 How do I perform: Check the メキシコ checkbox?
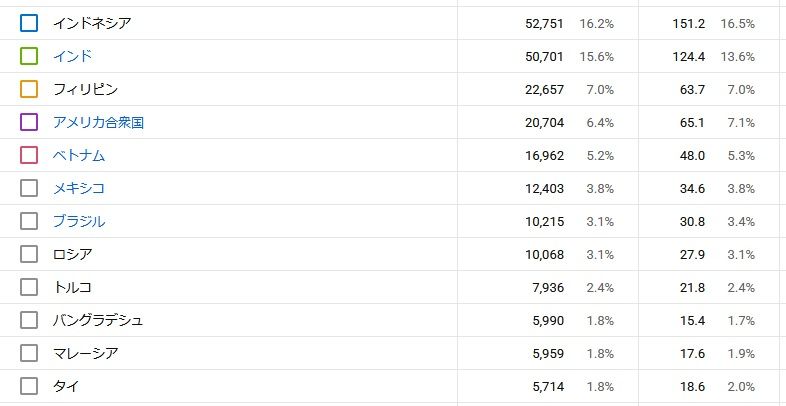point(29,188)
